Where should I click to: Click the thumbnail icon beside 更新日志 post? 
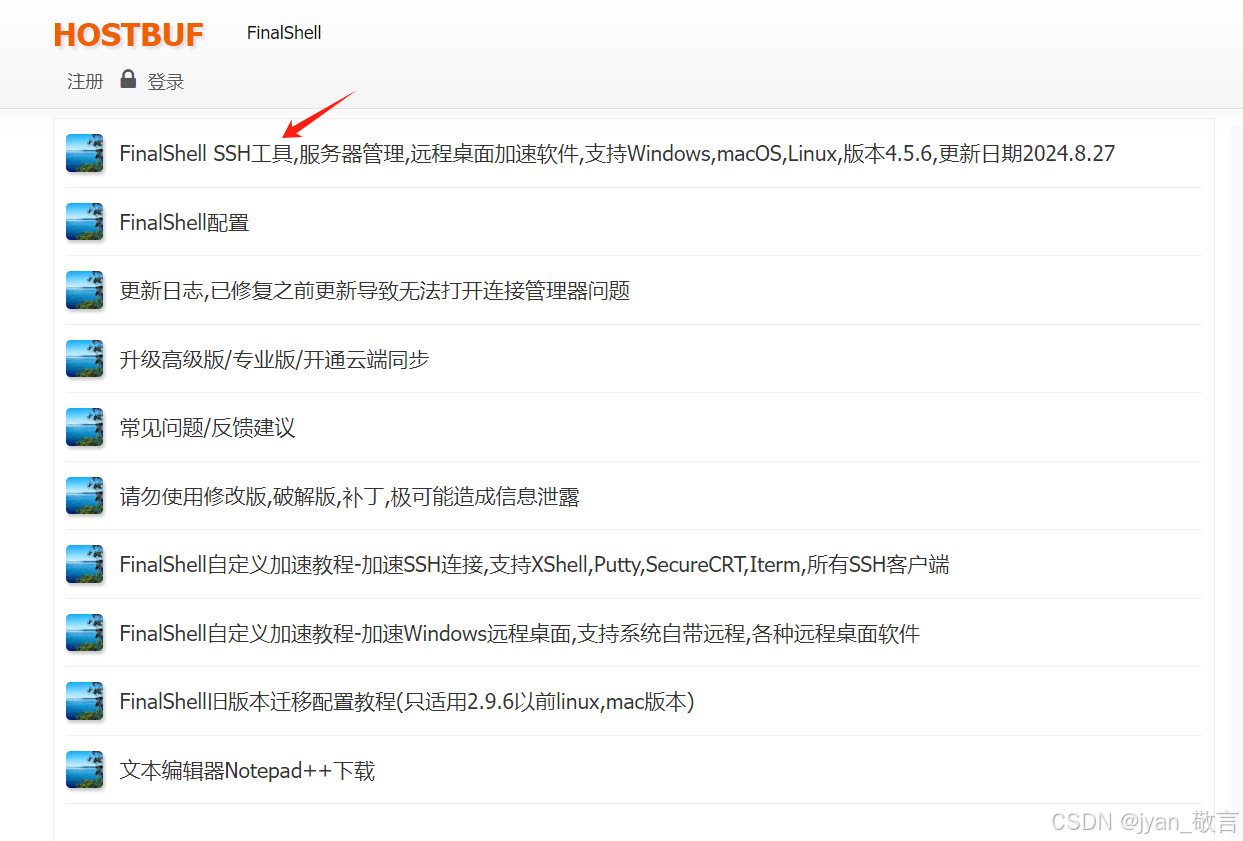pyautogui.click(x=85, y=290)
